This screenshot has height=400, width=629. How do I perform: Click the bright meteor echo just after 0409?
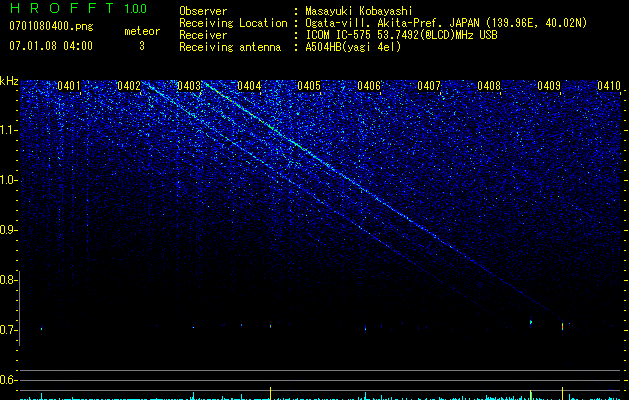coord(562,326)
